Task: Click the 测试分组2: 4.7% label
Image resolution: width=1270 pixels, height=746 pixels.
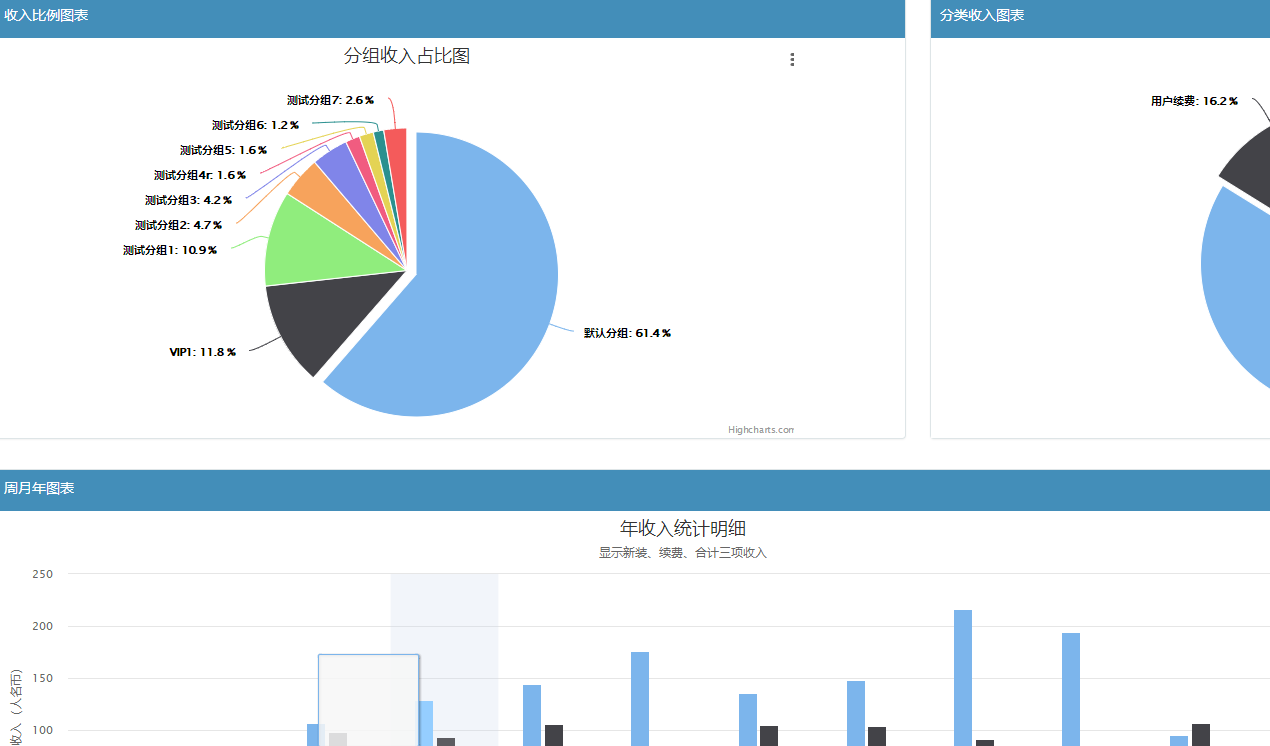Action: (178, 225)
